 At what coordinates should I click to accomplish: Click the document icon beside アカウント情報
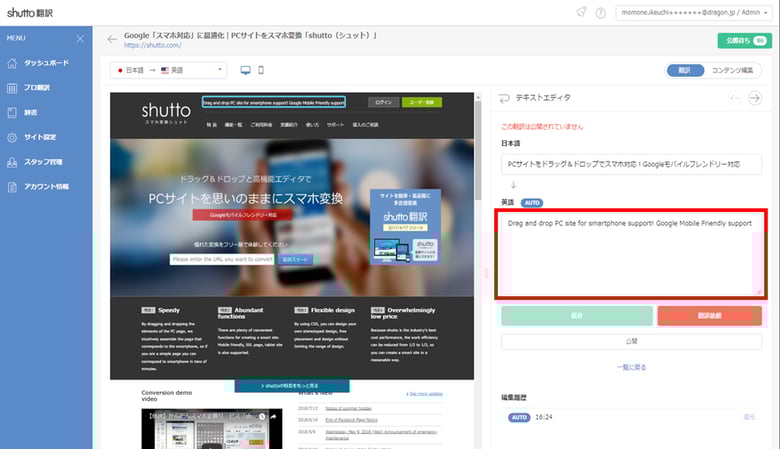[x=12, y=187]
